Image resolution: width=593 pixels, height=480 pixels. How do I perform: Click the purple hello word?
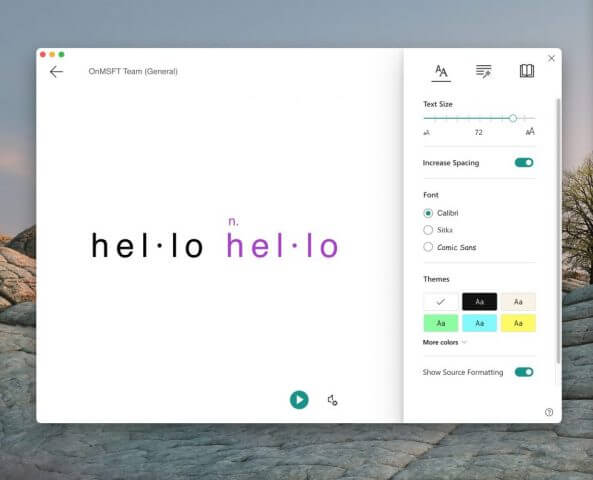point(282,246)
